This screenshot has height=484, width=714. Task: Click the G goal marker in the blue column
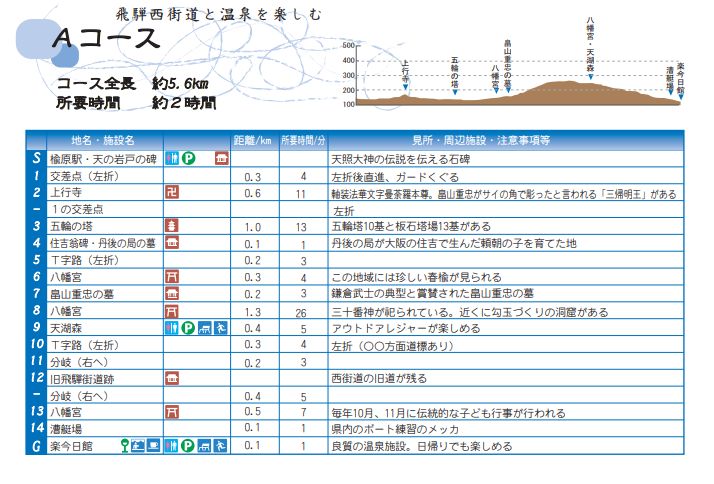tap(36, 446)
